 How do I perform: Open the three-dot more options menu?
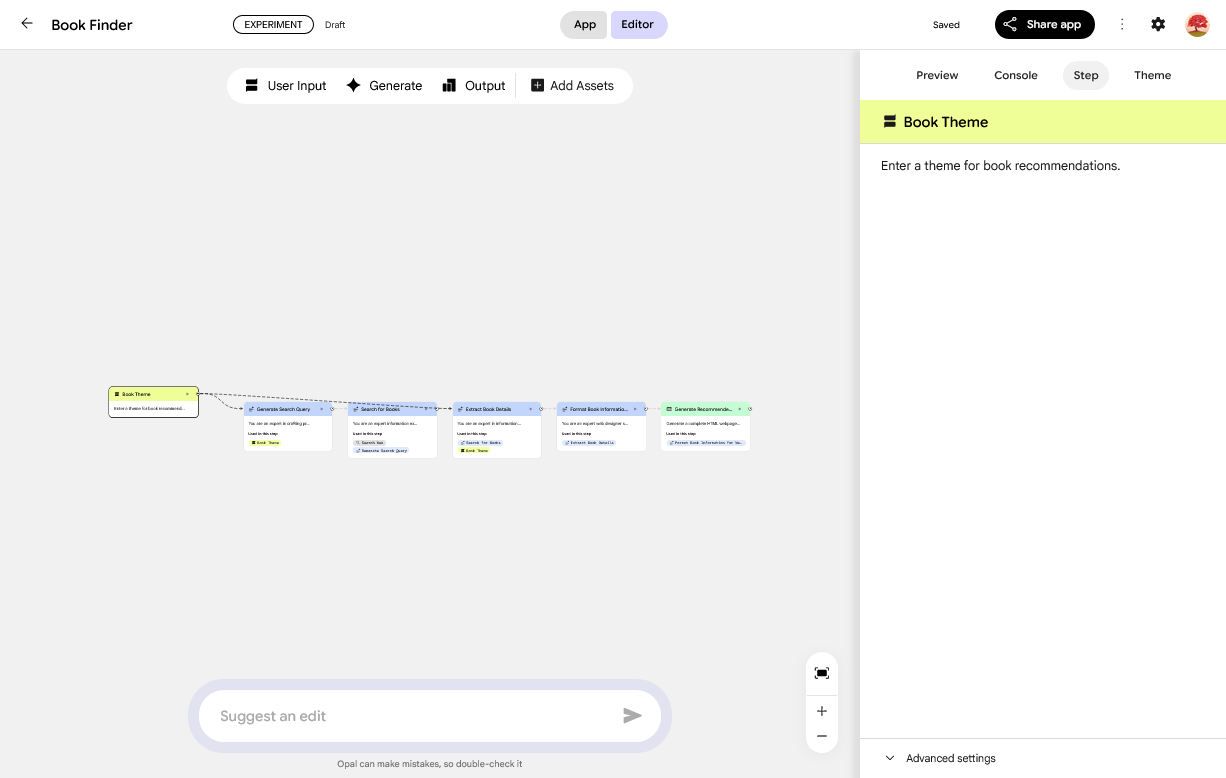(1122, 24)
